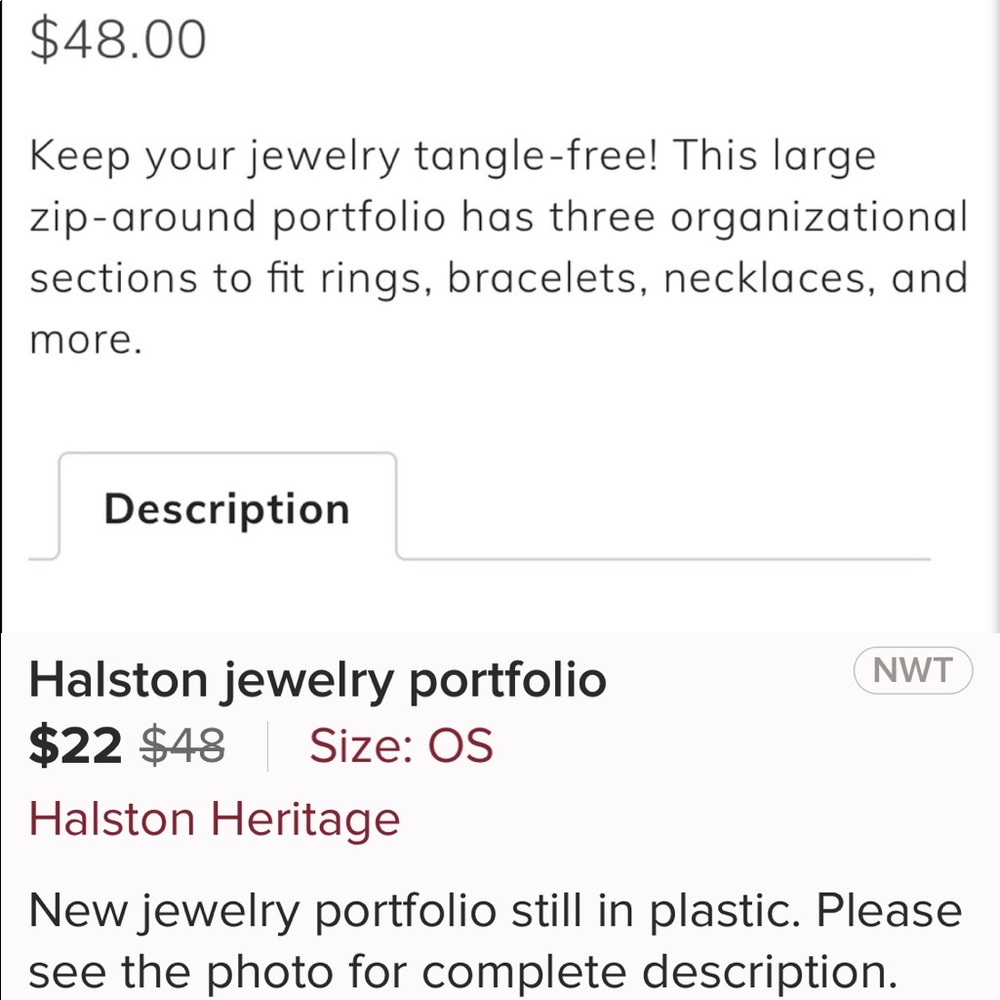Click the divider between price and size

[x=267, y=744]
